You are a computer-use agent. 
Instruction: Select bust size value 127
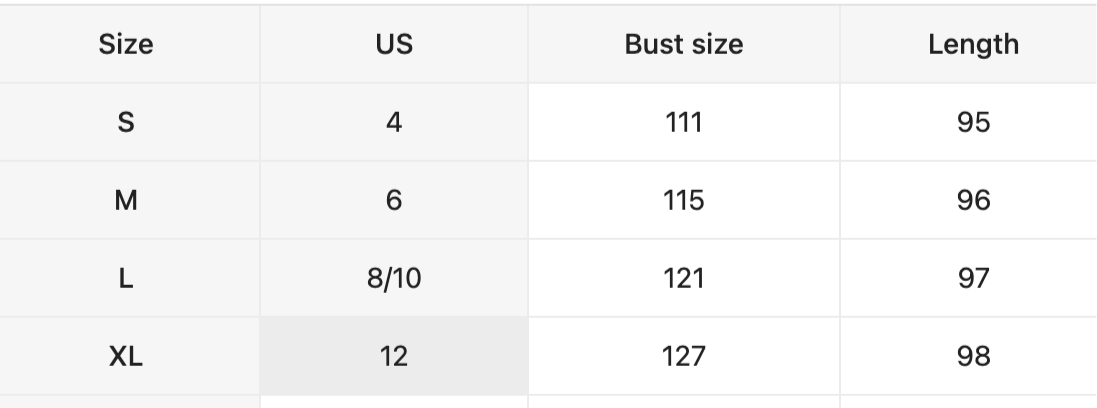684,356
